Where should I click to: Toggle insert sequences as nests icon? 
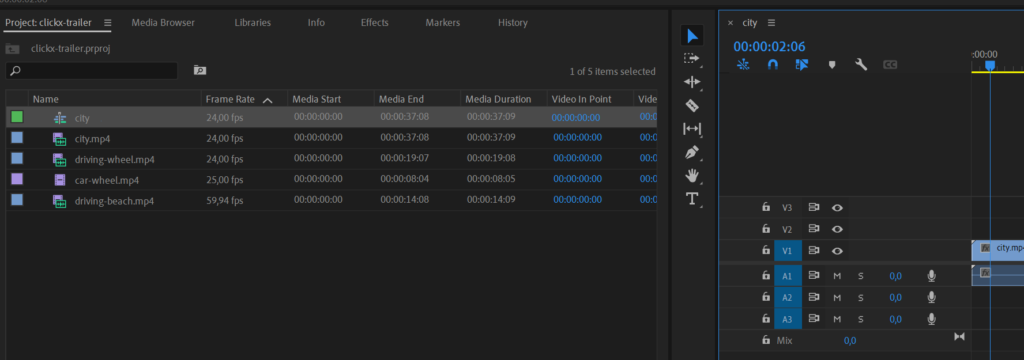[743, 65]
